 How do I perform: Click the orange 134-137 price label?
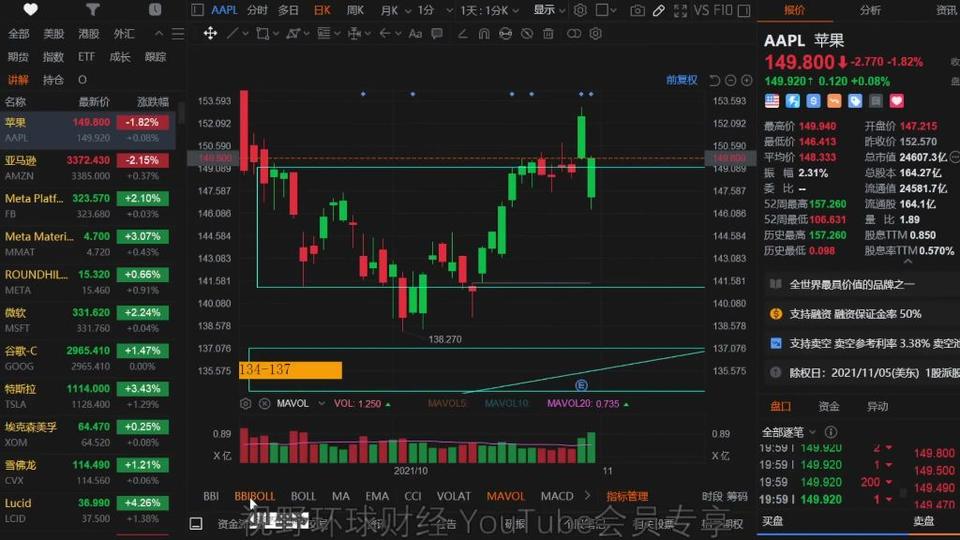pos(290,370)
